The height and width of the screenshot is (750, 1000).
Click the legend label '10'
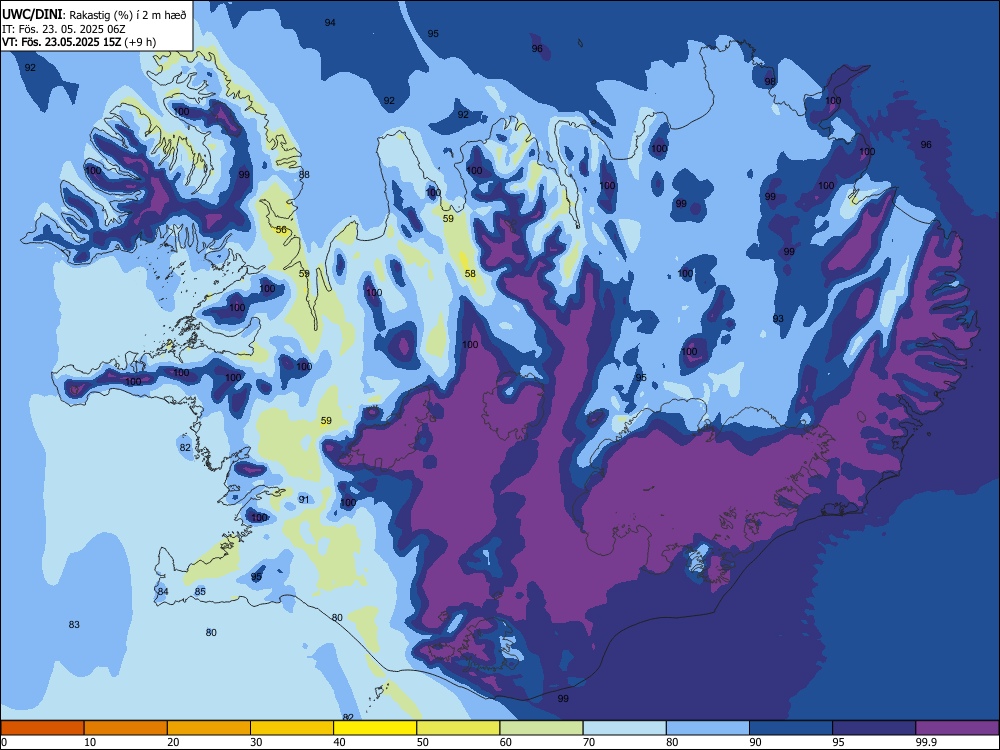tap(90, 742)
